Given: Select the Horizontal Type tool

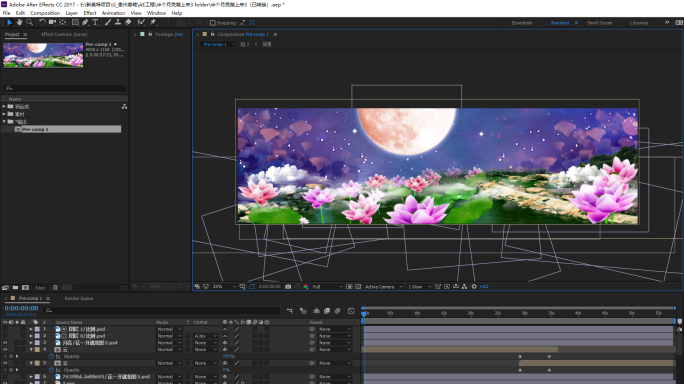Looking at the screenshot, I should pos(95,22).
